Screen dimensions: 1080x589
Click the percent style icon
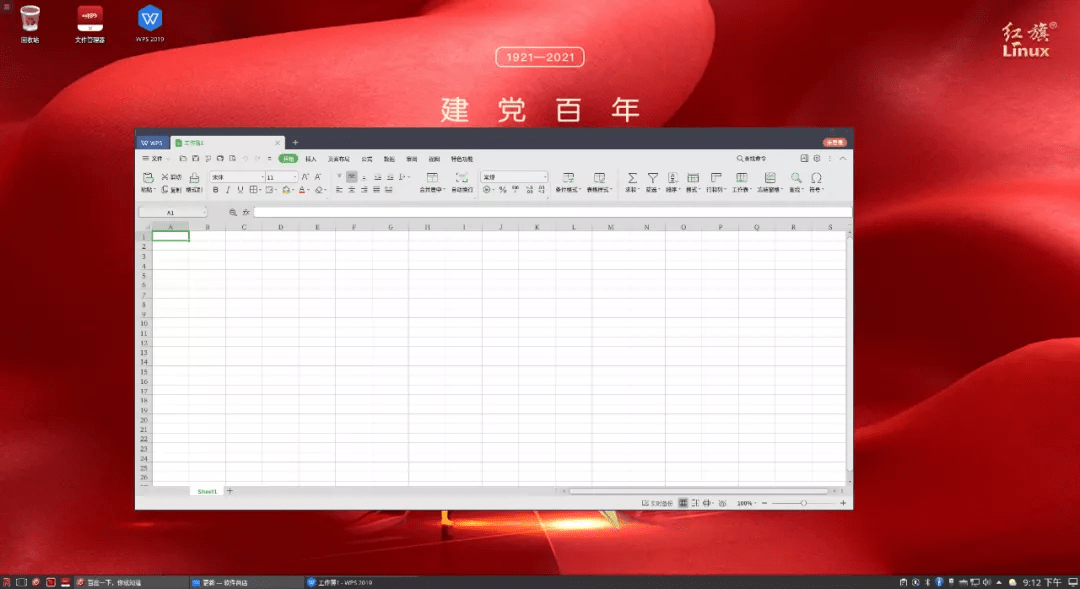pyautogui.click(x=502, y=189)
